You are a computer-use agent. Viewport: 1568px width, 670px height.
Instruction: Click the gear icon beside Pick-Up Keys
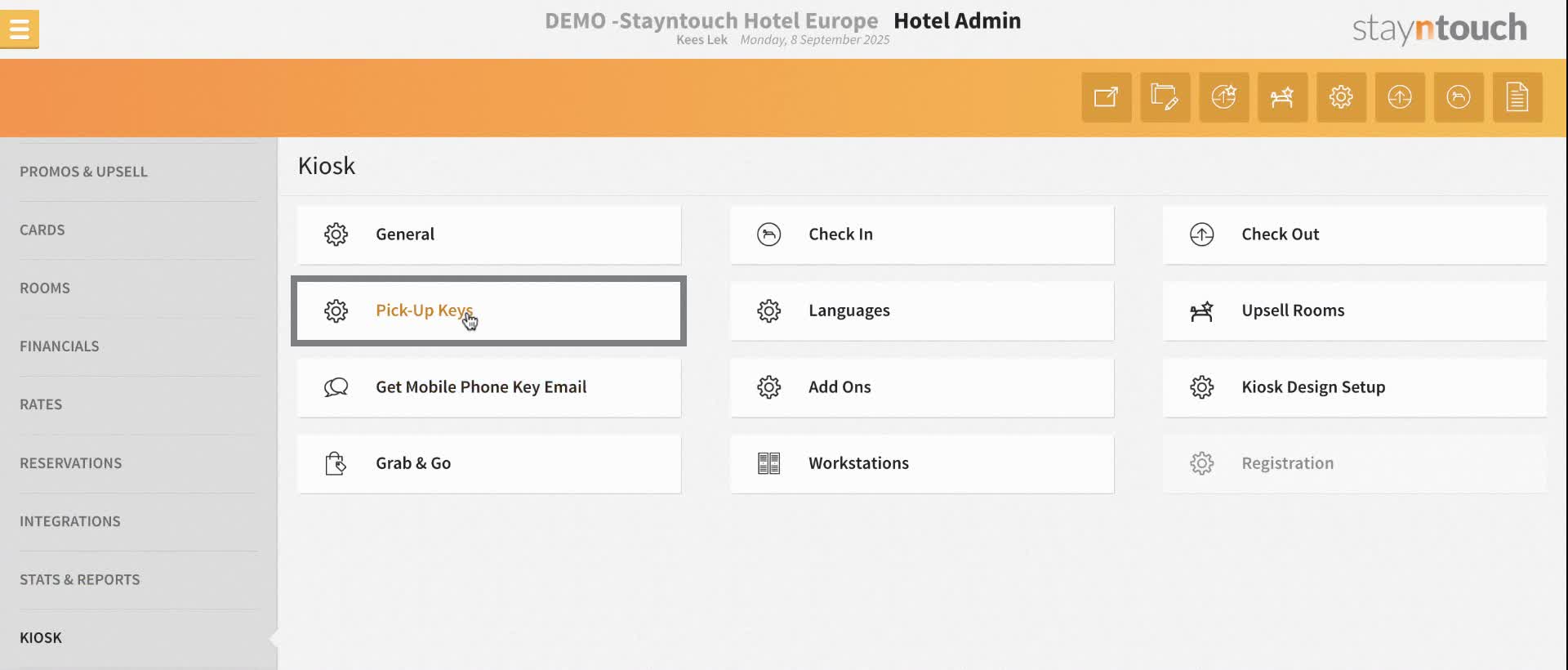(336, 310)
